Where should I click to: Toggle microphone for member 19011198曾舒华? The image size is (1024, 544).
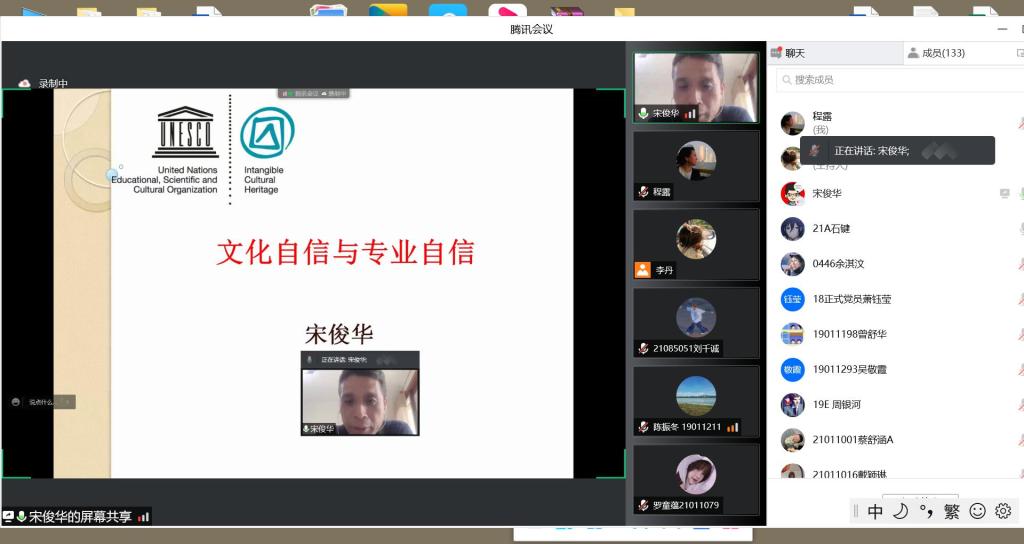pyautogui.click(x=1020, y=334)
